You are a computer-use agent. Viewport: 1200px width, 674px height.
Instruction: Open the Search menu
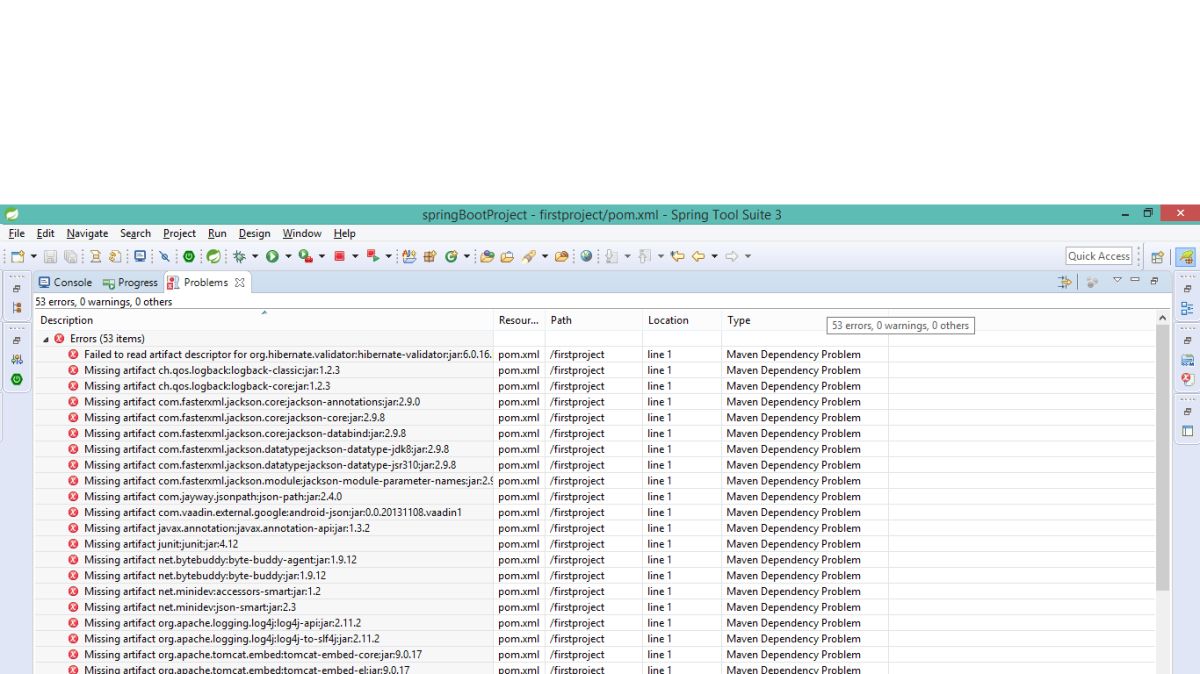(x=135, y=233)
